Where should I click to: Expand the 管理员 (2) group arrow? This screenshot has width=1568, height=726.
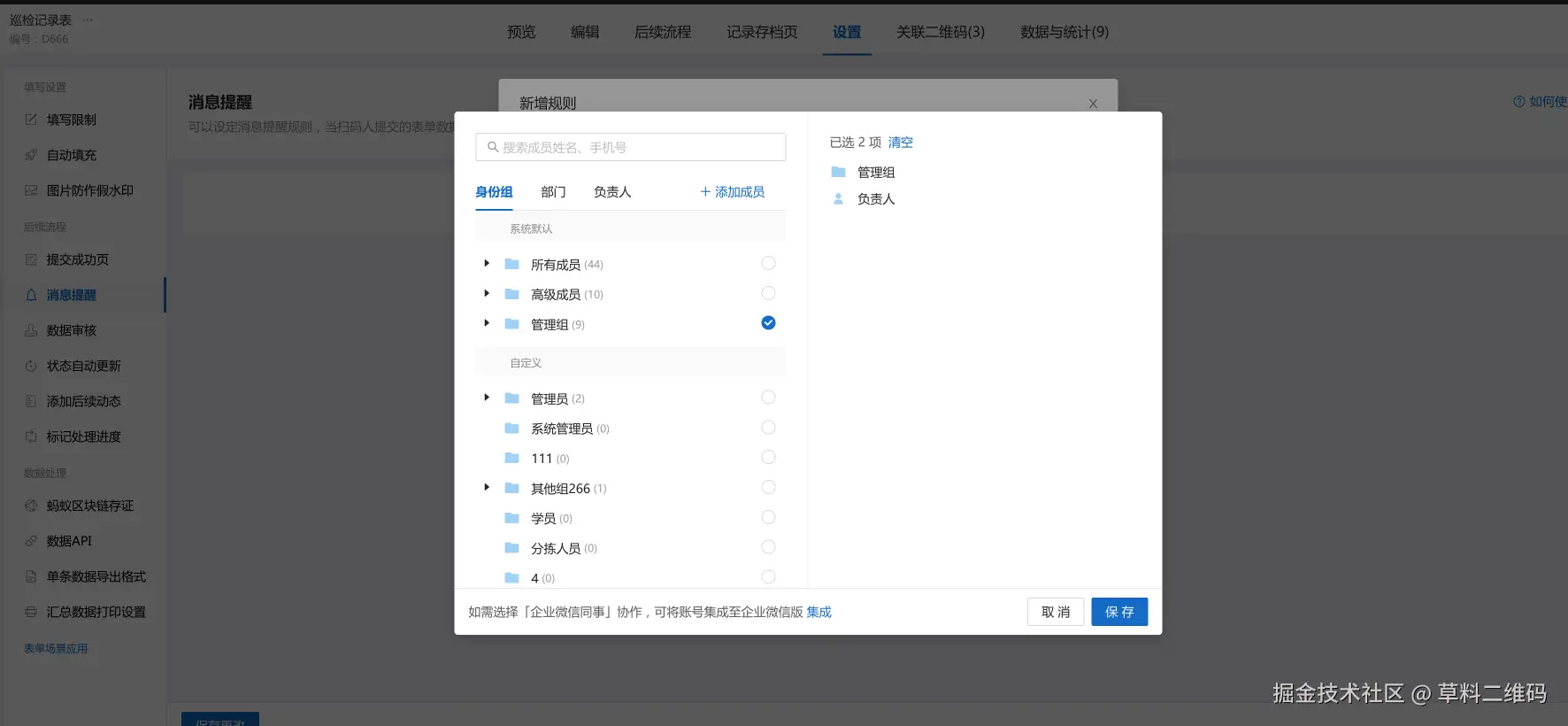[x=487, y=398]
